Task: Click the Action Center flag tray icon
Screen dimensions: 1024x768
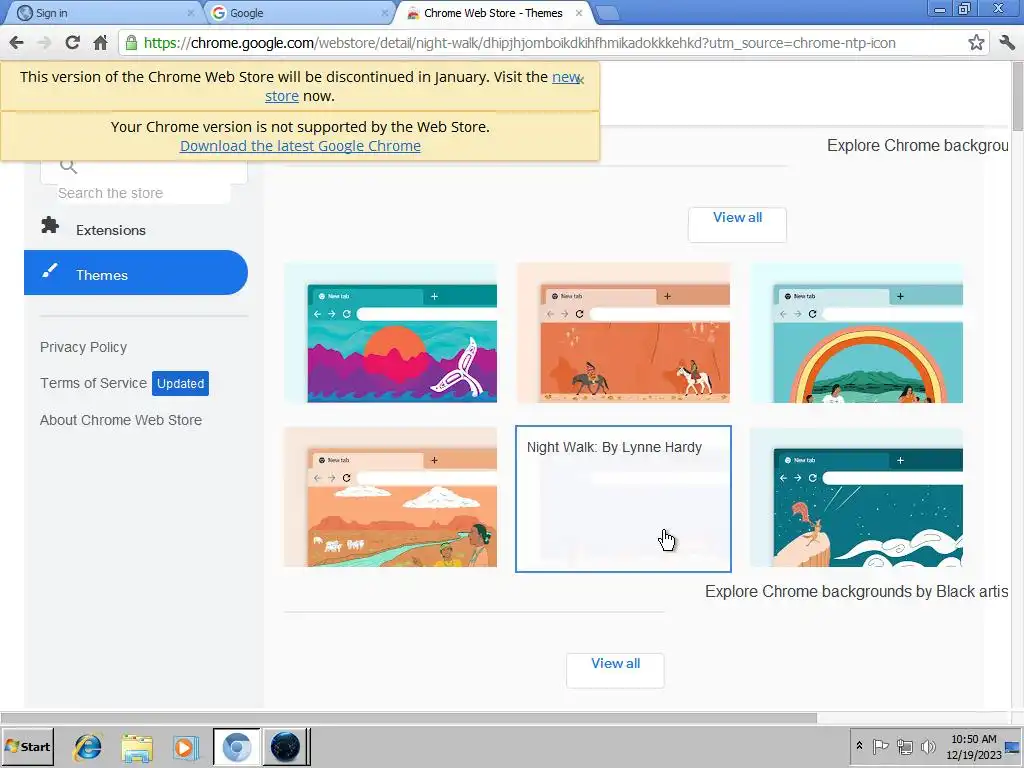Action: (x=880, y=746)
